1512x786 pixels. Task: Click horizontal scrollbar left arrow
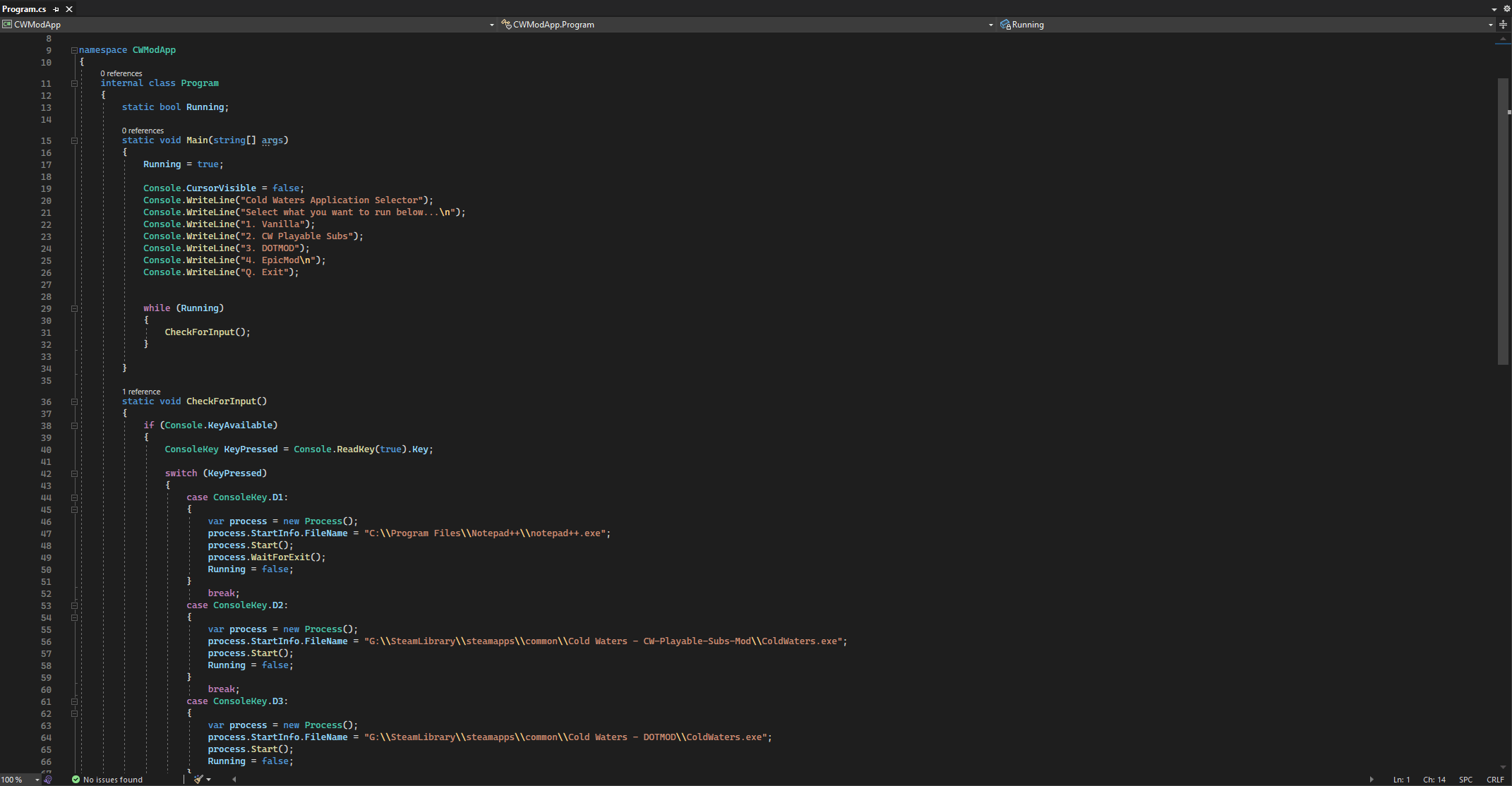point(234,780)
